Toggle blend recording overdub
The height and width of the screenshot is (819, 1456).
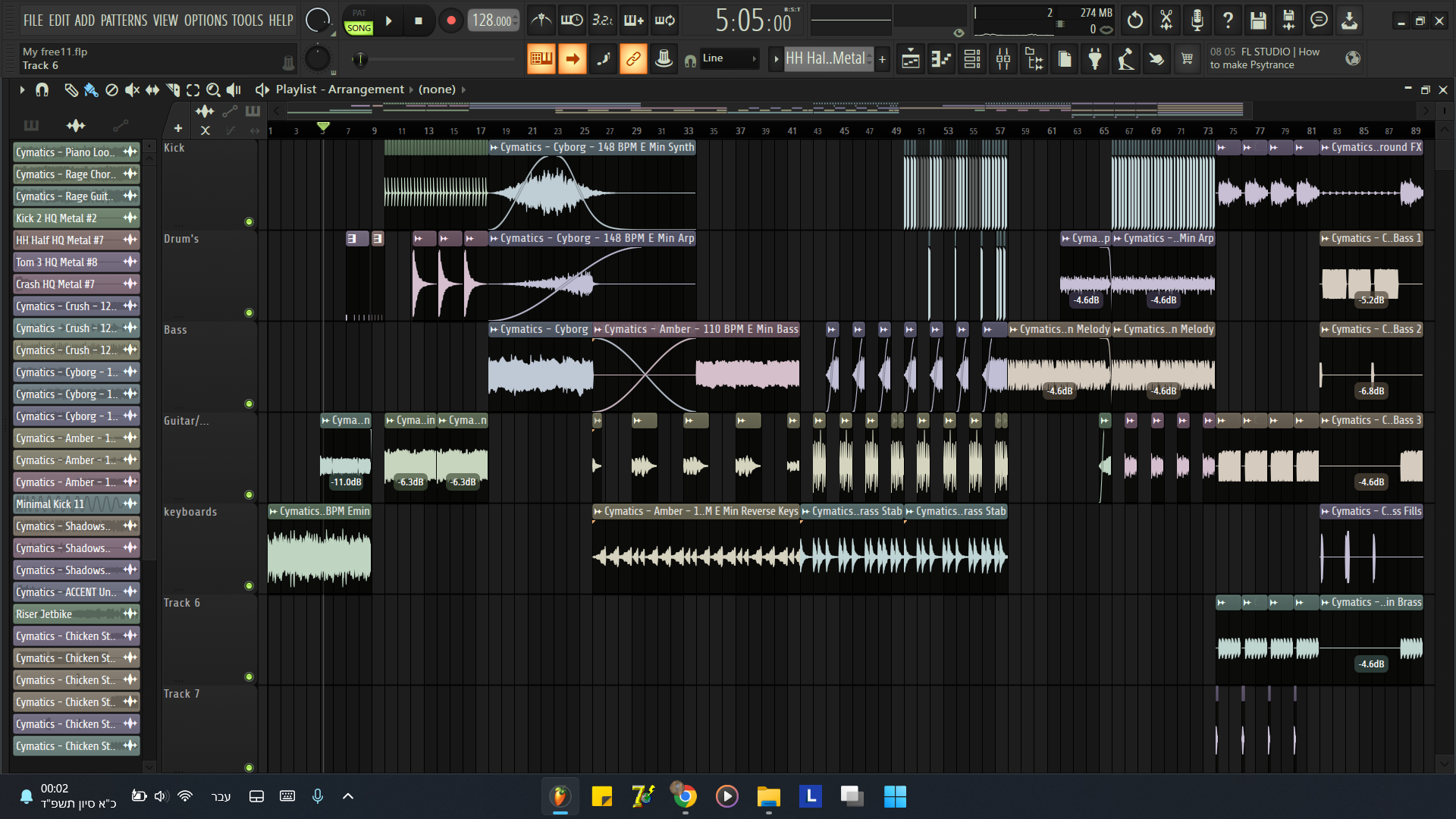[x=634, y=20]
